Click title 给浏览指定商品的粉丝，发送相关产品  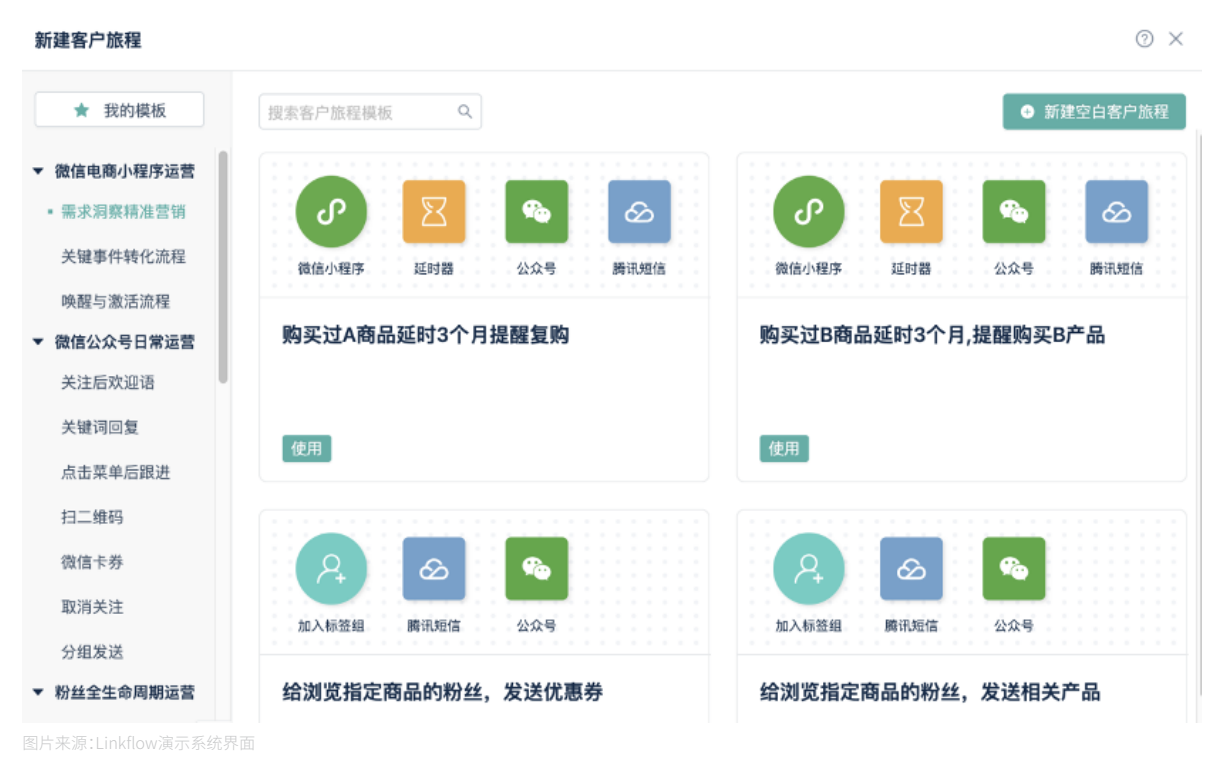click(930, 692)
